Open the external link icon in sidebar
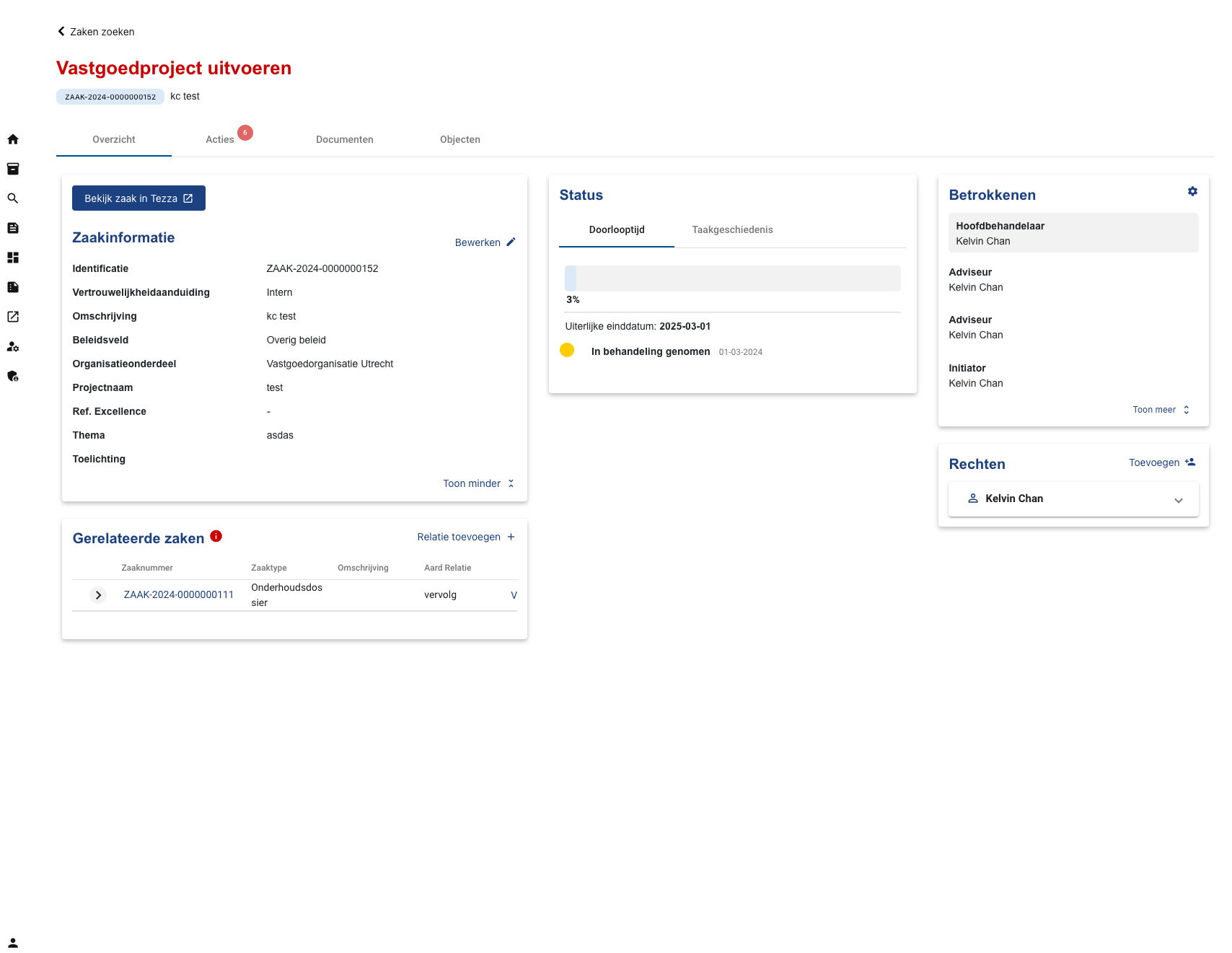The image size is (1232, 953). 13,317
